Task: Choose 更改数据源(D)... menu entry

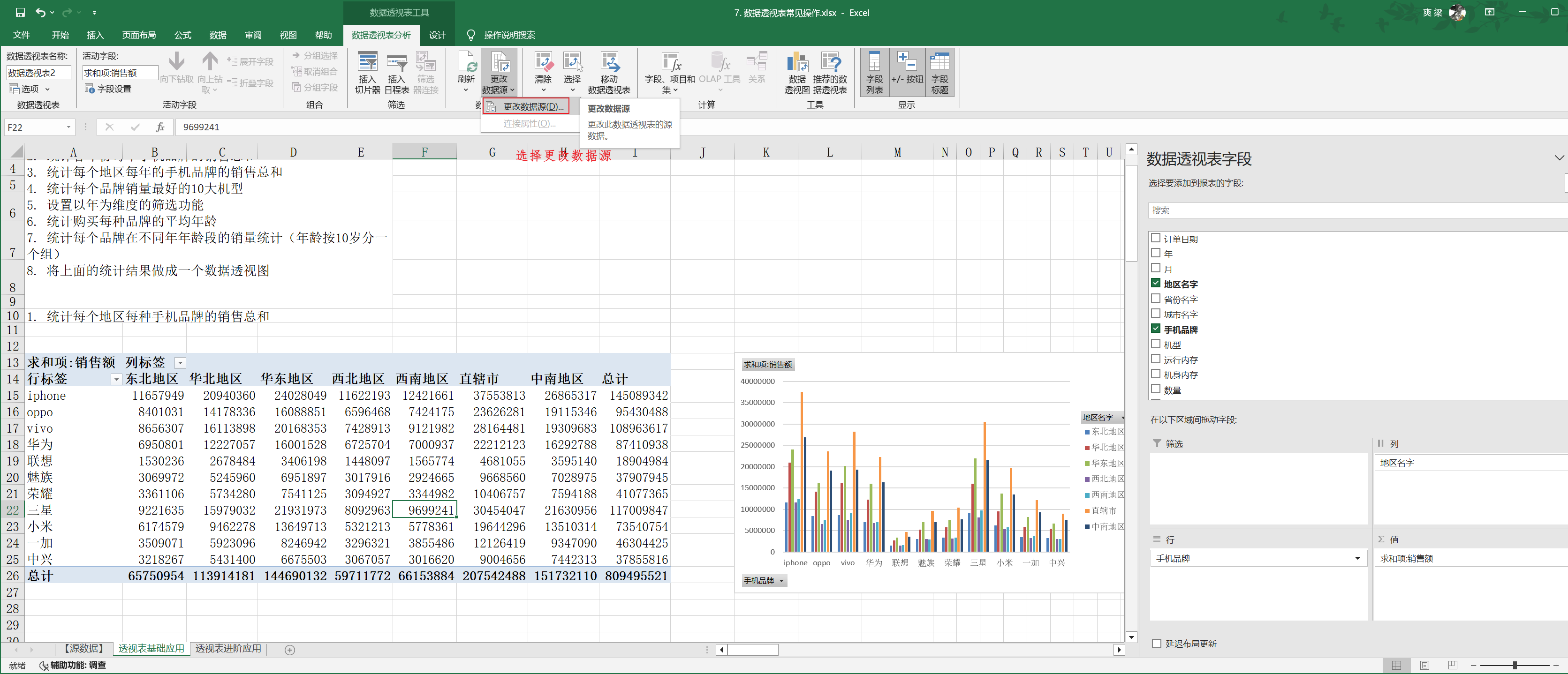Action: pyautogui.click(x=527, y=106)
